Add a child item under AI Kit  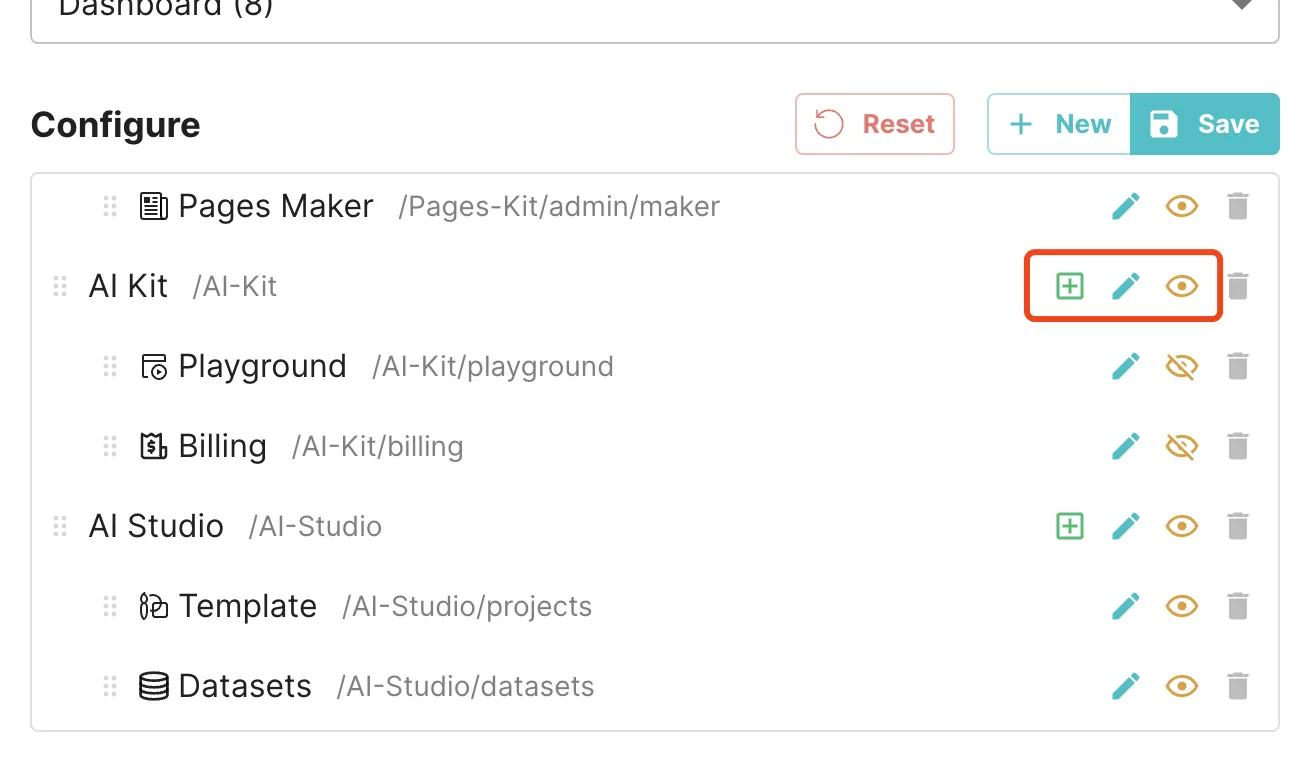(x=1070, y=287)
